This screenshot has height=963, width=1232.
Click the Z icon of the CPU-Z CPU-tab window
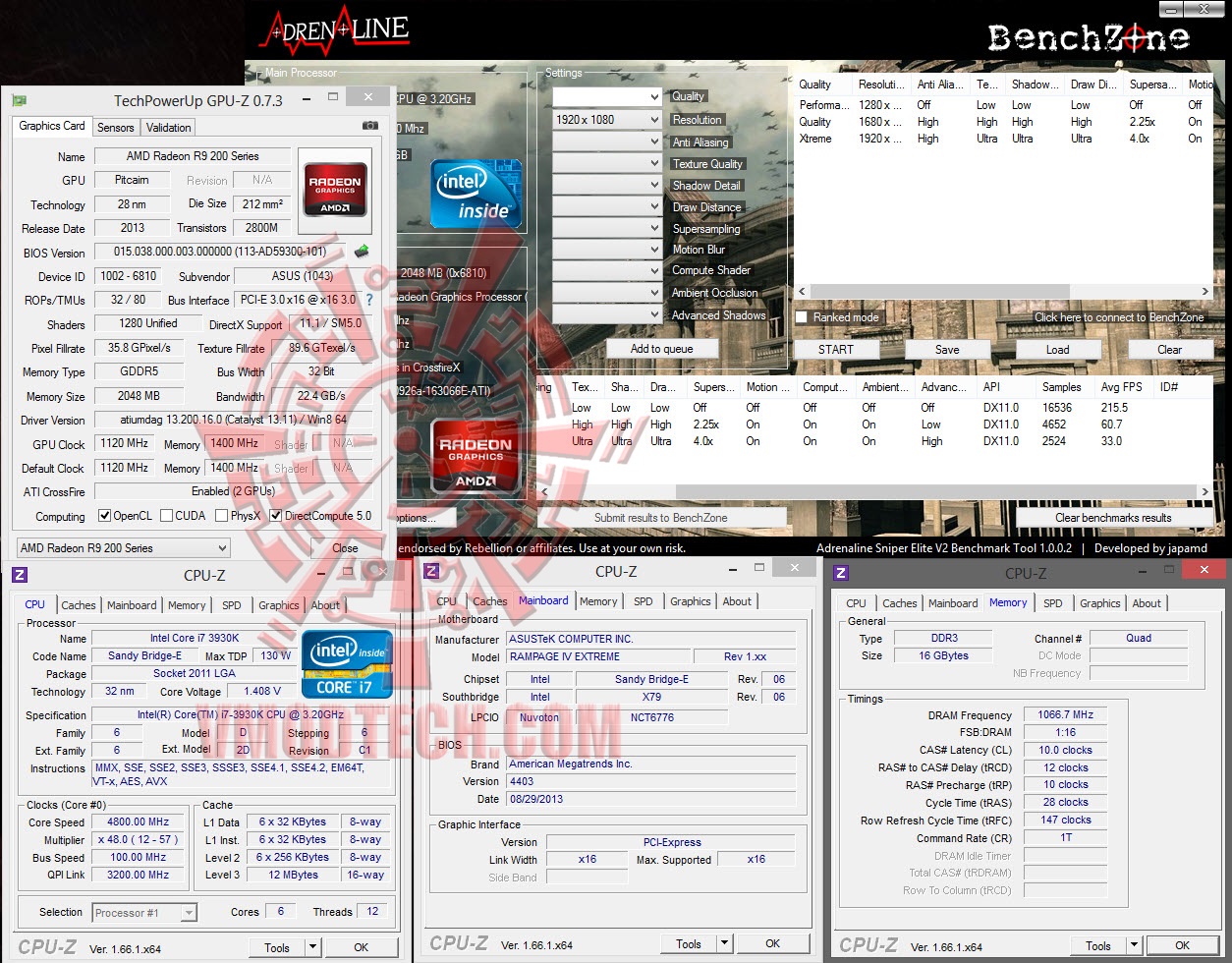point(19,576)
